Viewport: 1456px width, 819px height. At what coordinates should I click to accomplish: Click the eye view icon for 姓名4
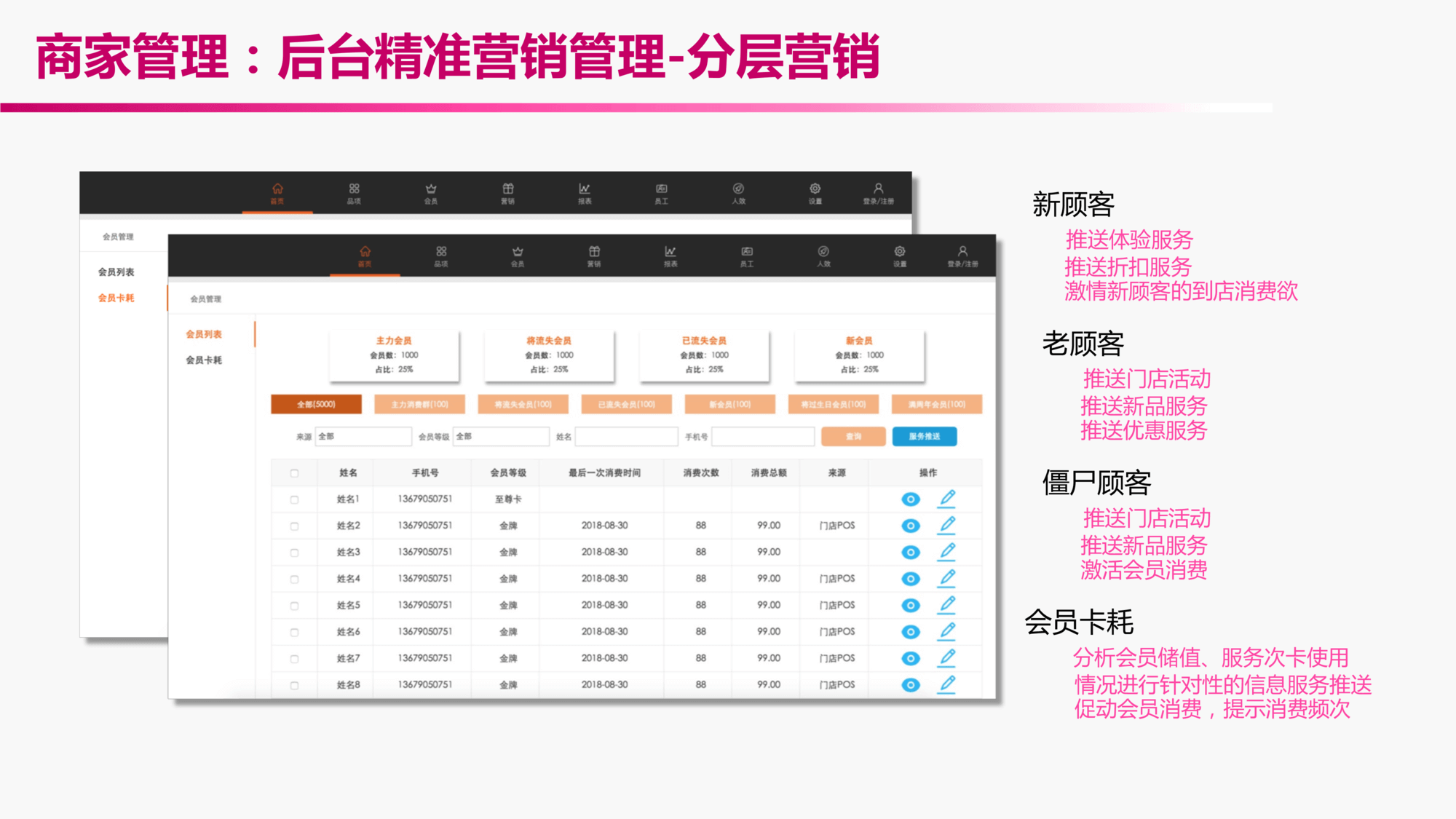click(x=910, y=579)
